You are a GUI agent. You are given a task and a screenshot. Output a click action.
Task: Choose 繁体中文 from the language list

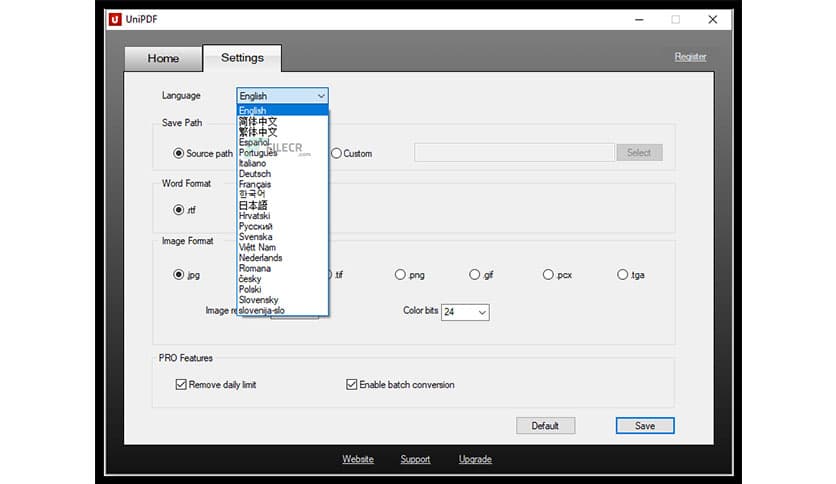coord(283,132)
